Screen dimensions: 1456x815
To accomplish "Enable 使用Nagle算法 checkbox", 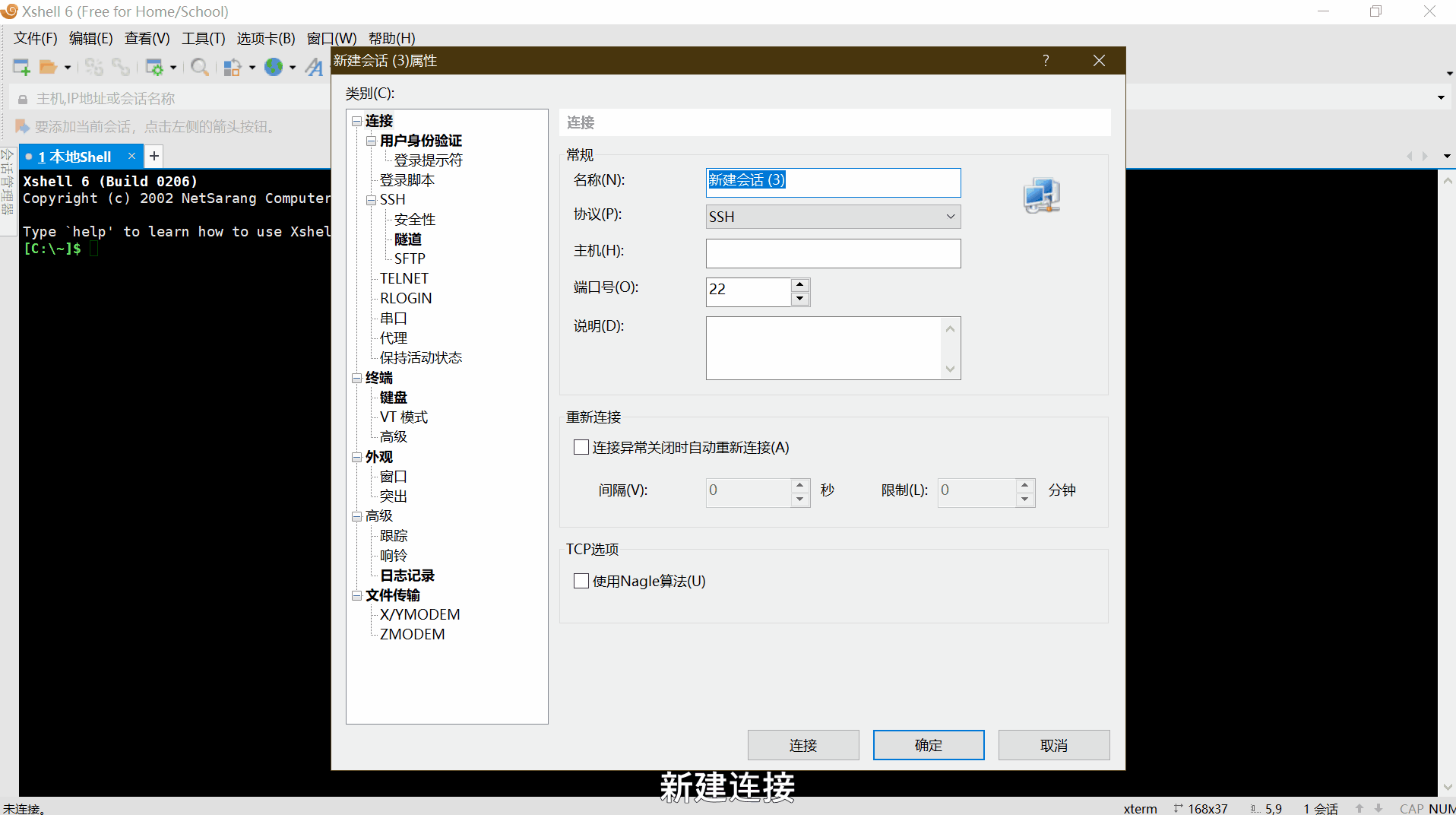I will tap(581, 581).
